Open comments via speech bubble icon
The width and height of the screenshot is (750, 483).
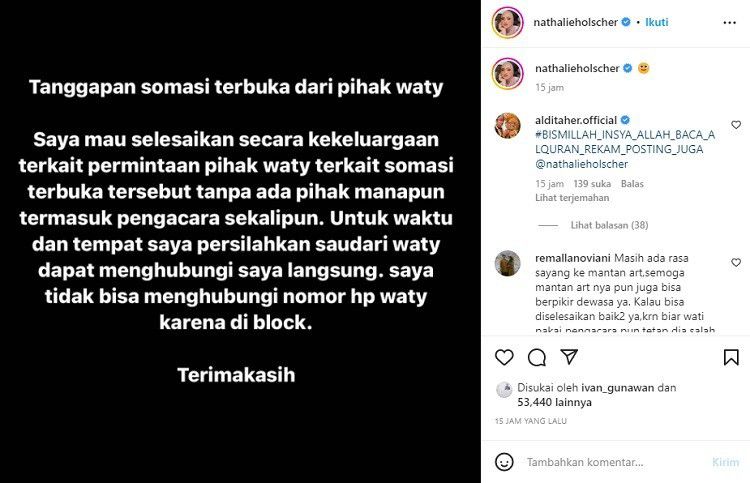537,357
